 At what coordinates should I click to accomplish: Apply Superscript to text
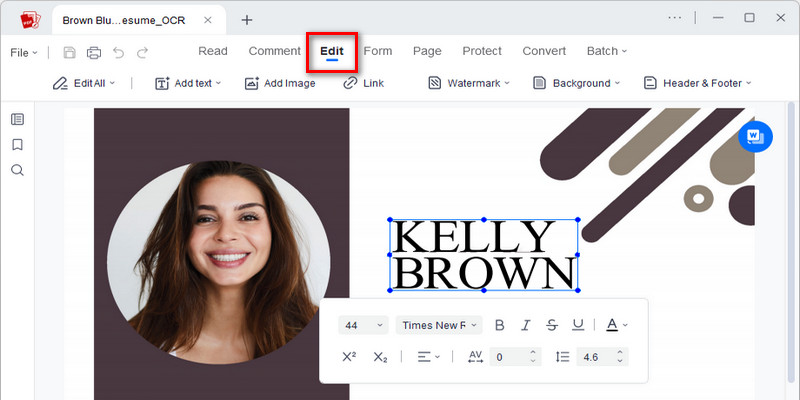tap(349, 357)
